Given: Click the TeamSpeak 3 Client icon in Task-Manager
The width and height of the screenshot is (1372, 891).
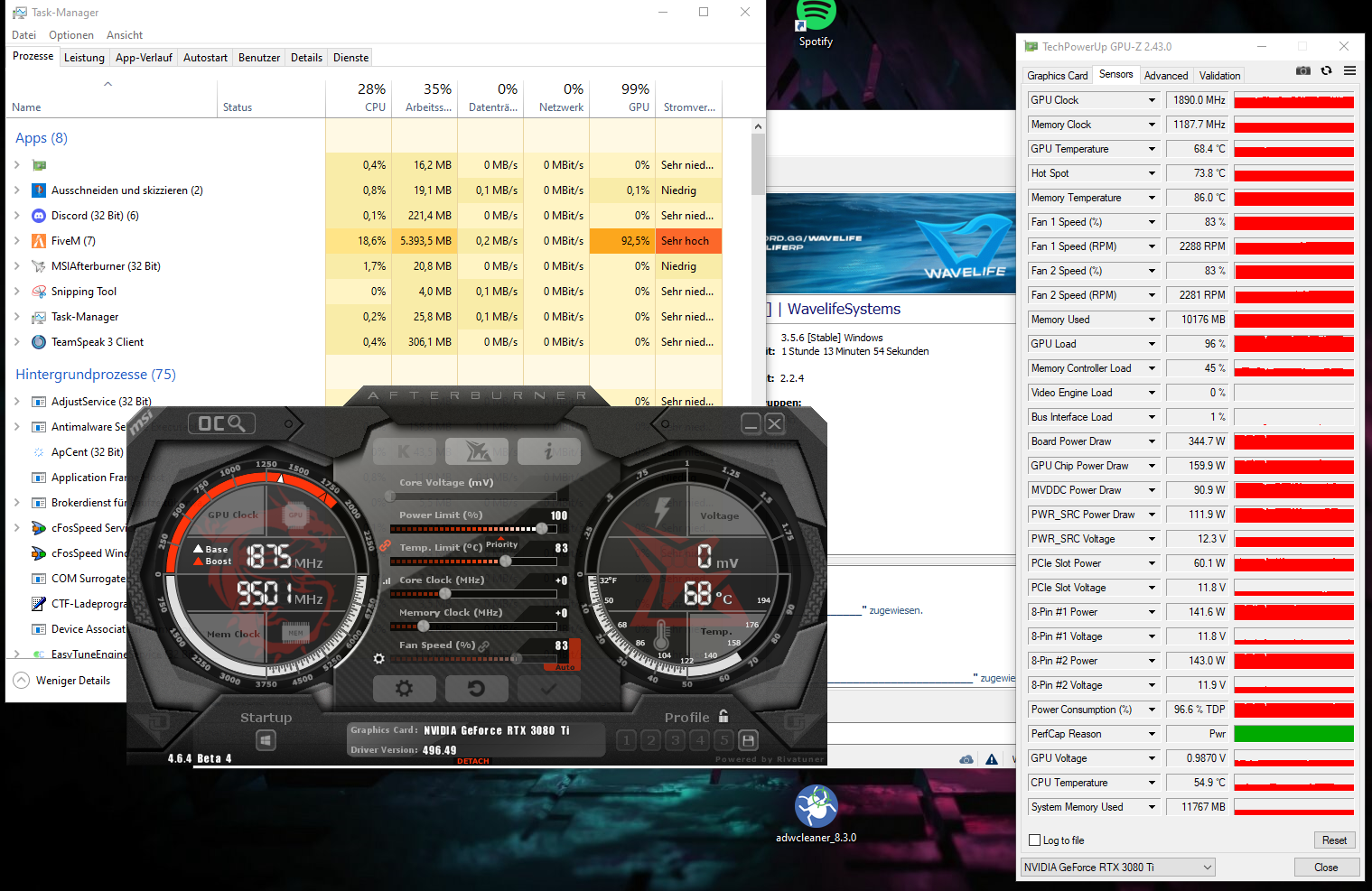Looking at the screenshot, I should (x=39, y=342).
